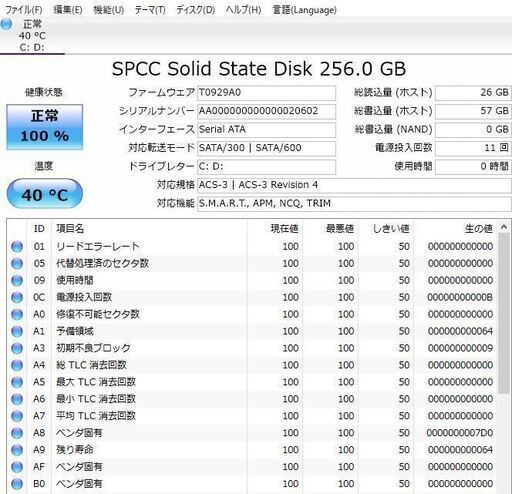The height and width of the screenshot is (494, 512).
Task: Click the status icon for row 05
Action: tap(17, 264)
